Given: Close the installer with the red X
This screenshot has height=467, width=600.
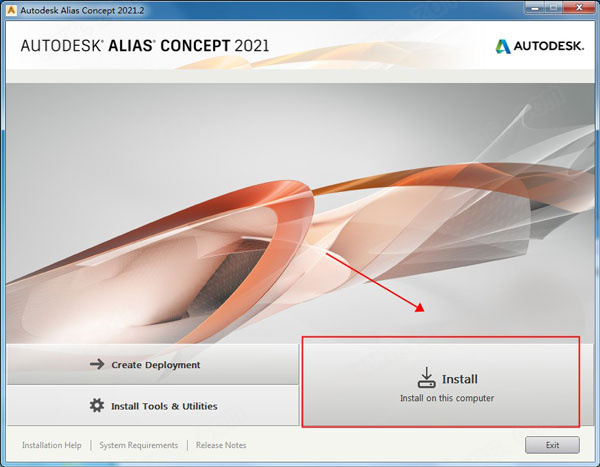Looking at the screenshot, I should pyautogui.click(x=579, y=8).
